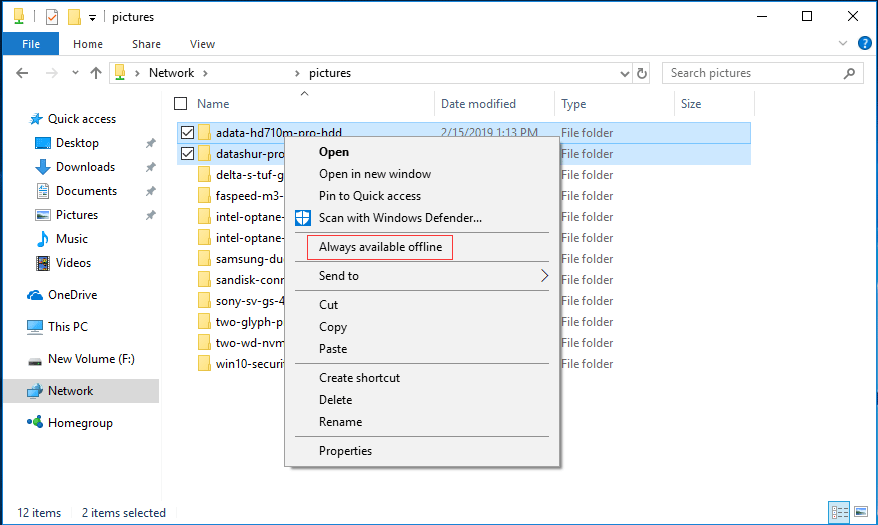Switch to the View ribbon tab

202,44
